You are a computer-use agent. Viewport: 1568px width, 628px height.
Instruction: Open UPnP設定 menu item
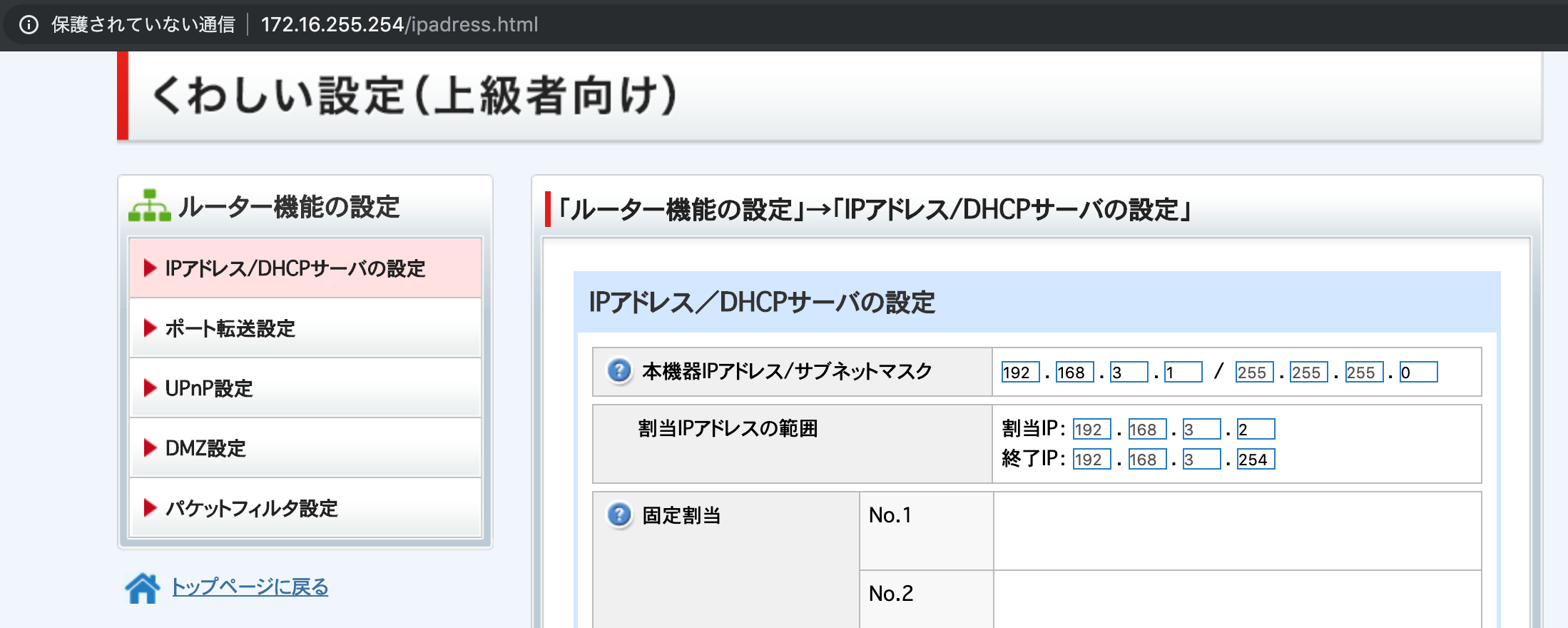tap(305, 388)
